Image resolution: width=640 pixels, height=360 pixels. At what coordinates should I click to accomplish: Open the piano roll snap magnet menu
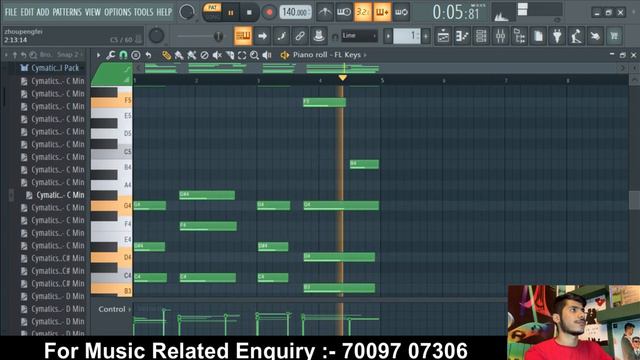click(x=123, y=55)
